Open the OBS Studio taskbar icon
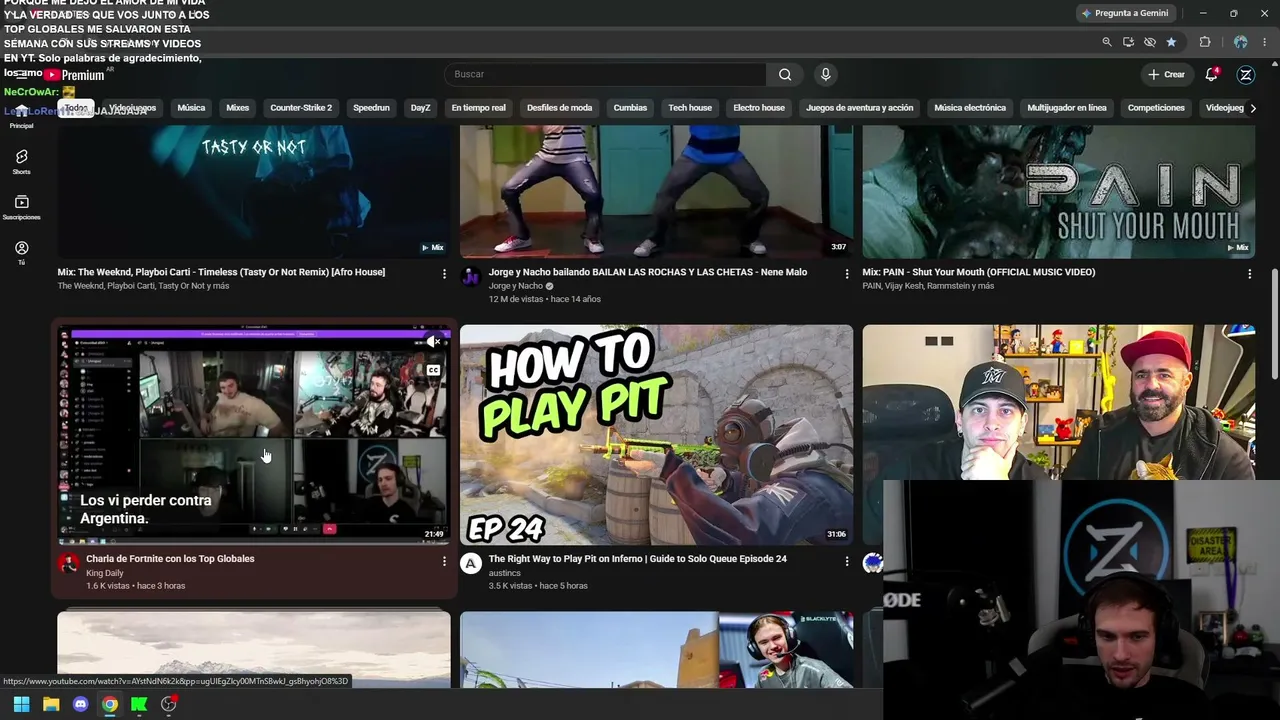Image resolution: width=1280 pixels, height=720 pixels. (169, 704)
